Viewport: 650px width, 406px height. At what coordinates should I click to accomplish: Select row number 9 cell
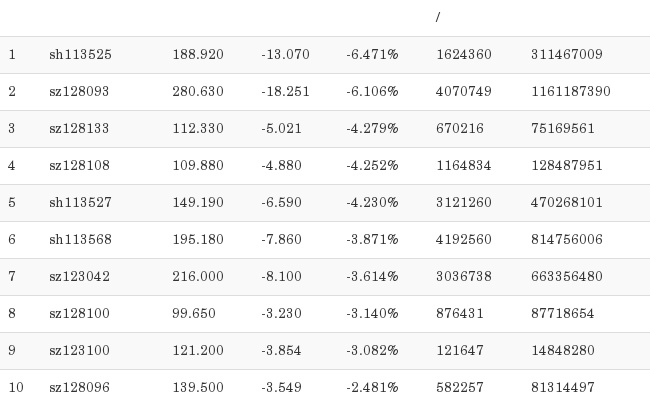click(12, 351)
